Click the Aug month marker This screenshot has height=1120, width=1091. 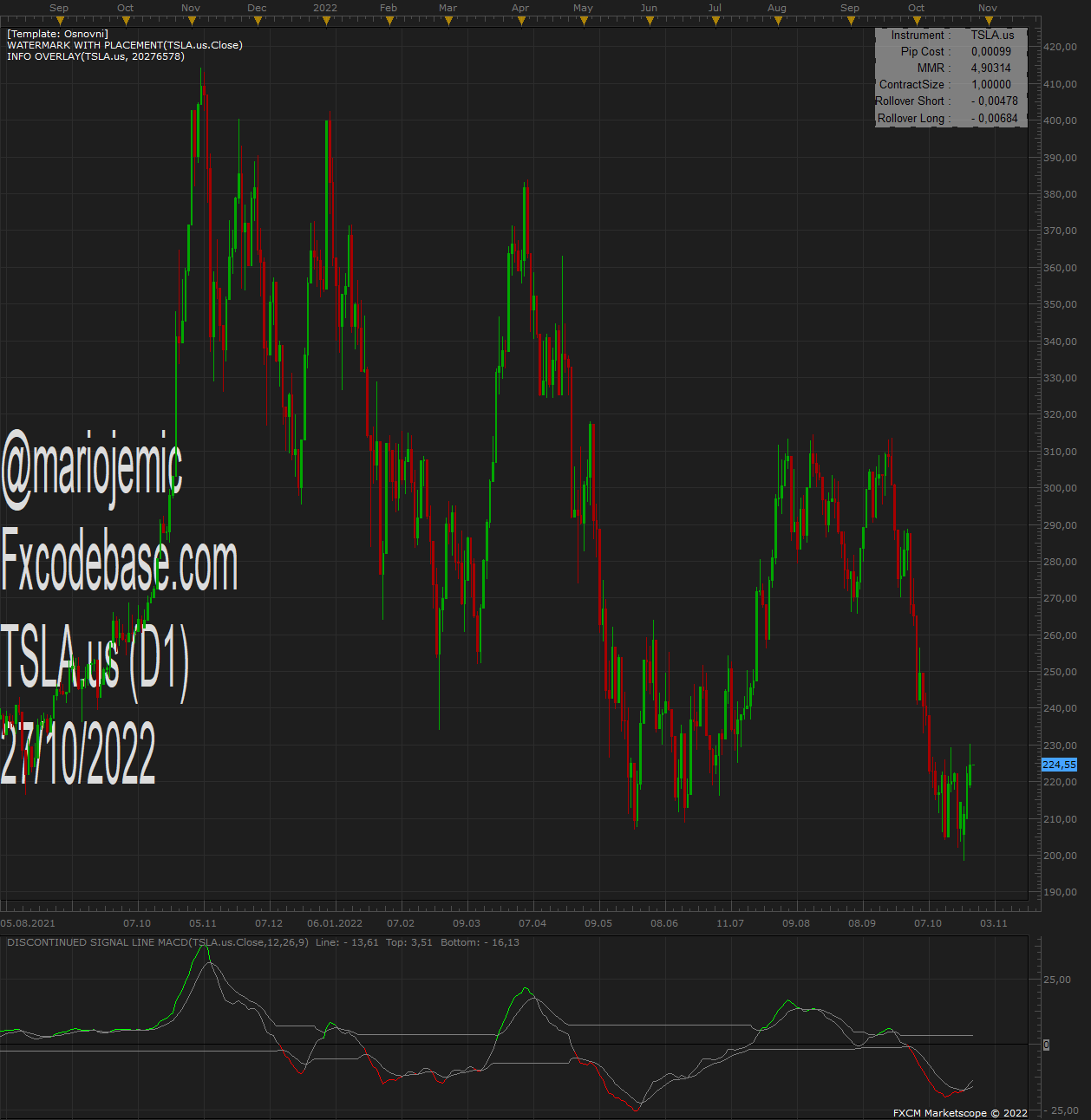pos(777,8)
